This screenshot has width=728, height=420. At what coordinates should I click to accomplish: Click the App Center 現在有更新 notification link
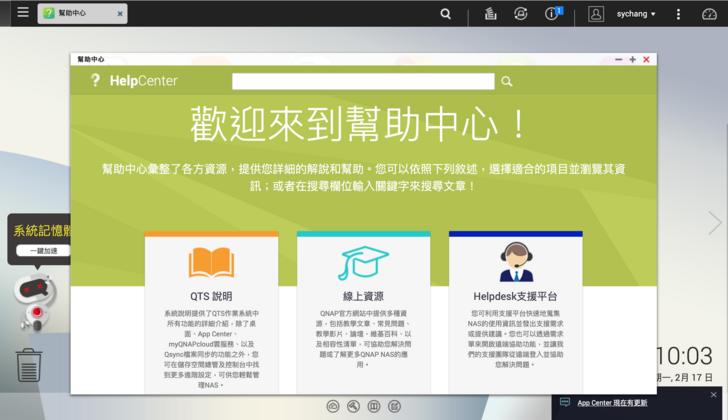click(612, 403)
